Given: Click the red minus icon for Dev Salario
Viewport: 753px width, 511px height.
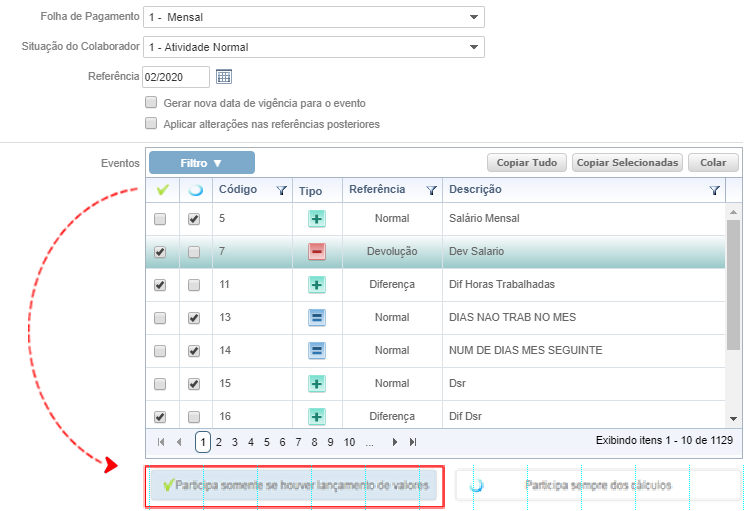Looking at the screenshot, I should tap(317, 252).
